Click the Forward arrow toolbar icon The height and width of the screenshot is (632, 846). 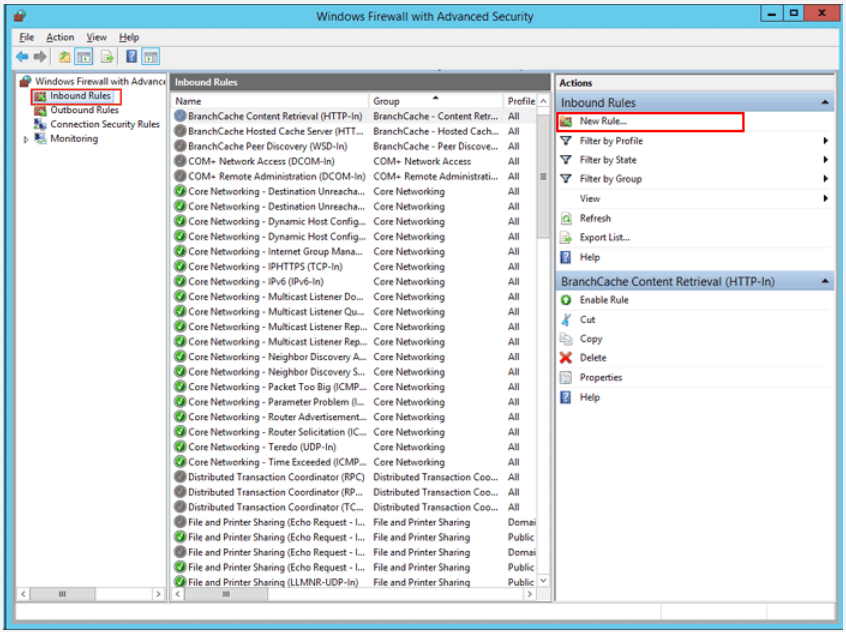[x=40, y=57]
